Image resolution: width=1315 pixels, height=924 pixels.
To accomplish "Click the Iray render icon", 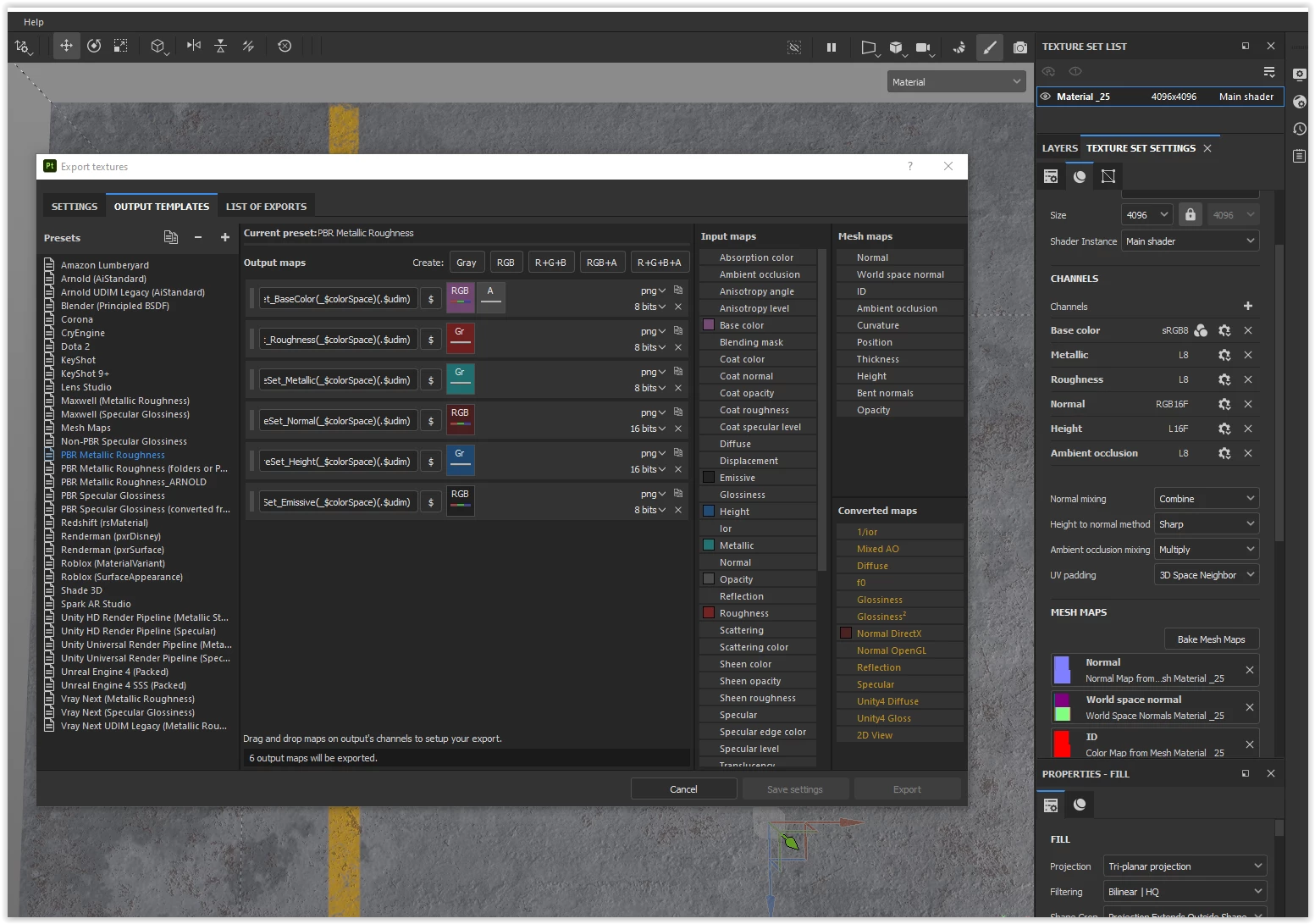I will [959, 47].
